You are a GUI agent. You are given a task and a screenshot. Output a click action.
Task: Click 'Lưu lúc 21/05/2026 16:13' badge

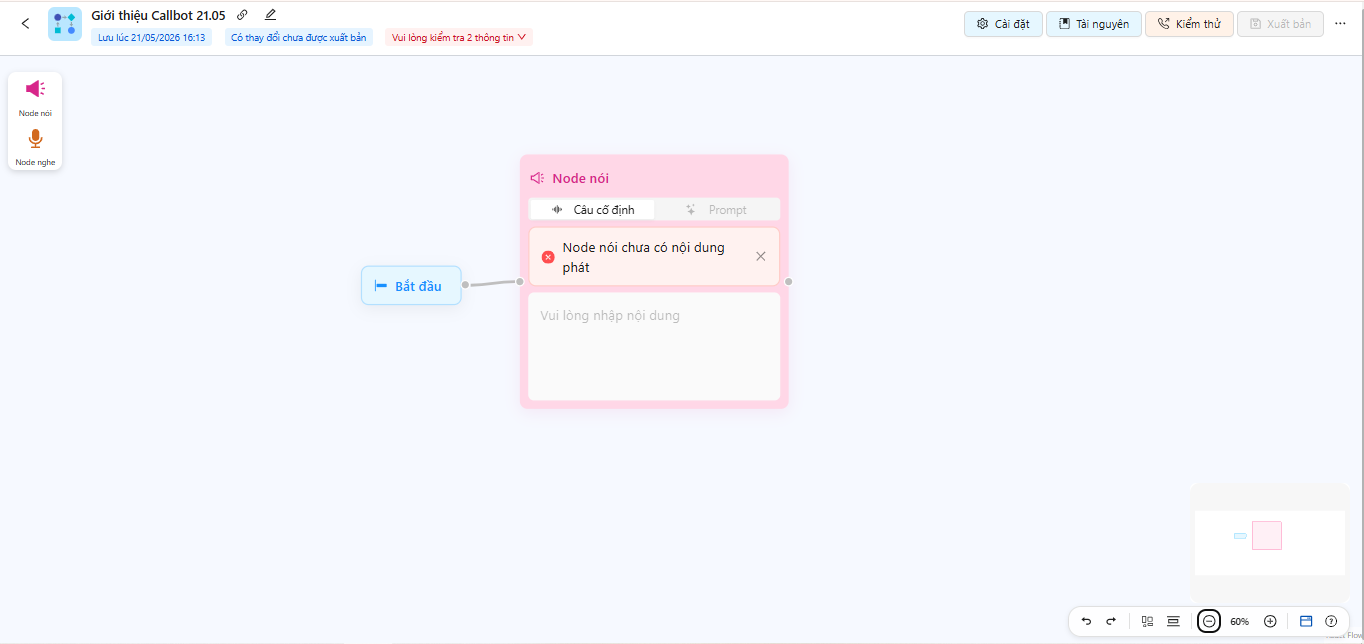[152, 38]
